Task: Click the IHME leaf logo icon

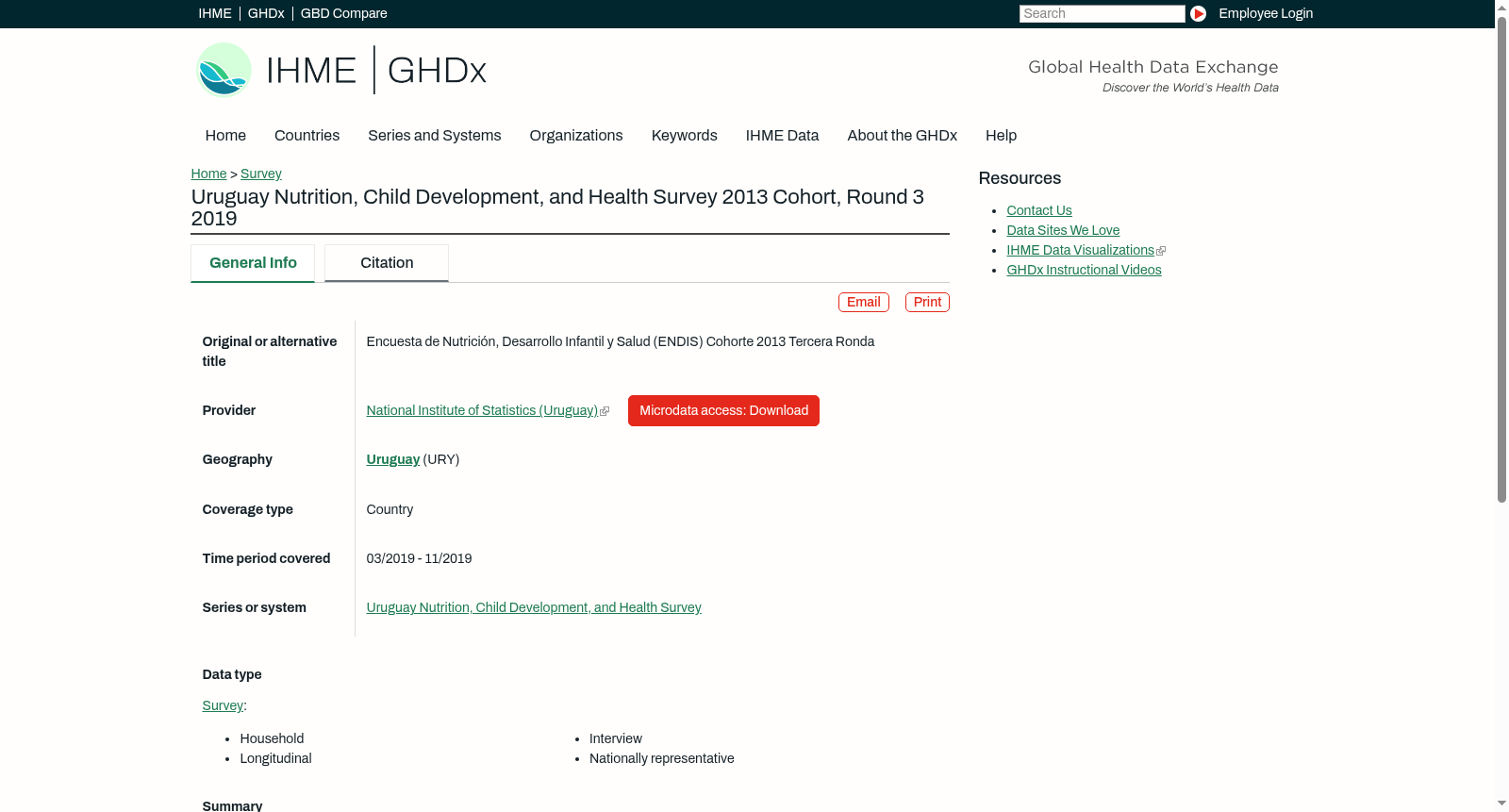Action: pyautogui.click(x=224, y=70)
